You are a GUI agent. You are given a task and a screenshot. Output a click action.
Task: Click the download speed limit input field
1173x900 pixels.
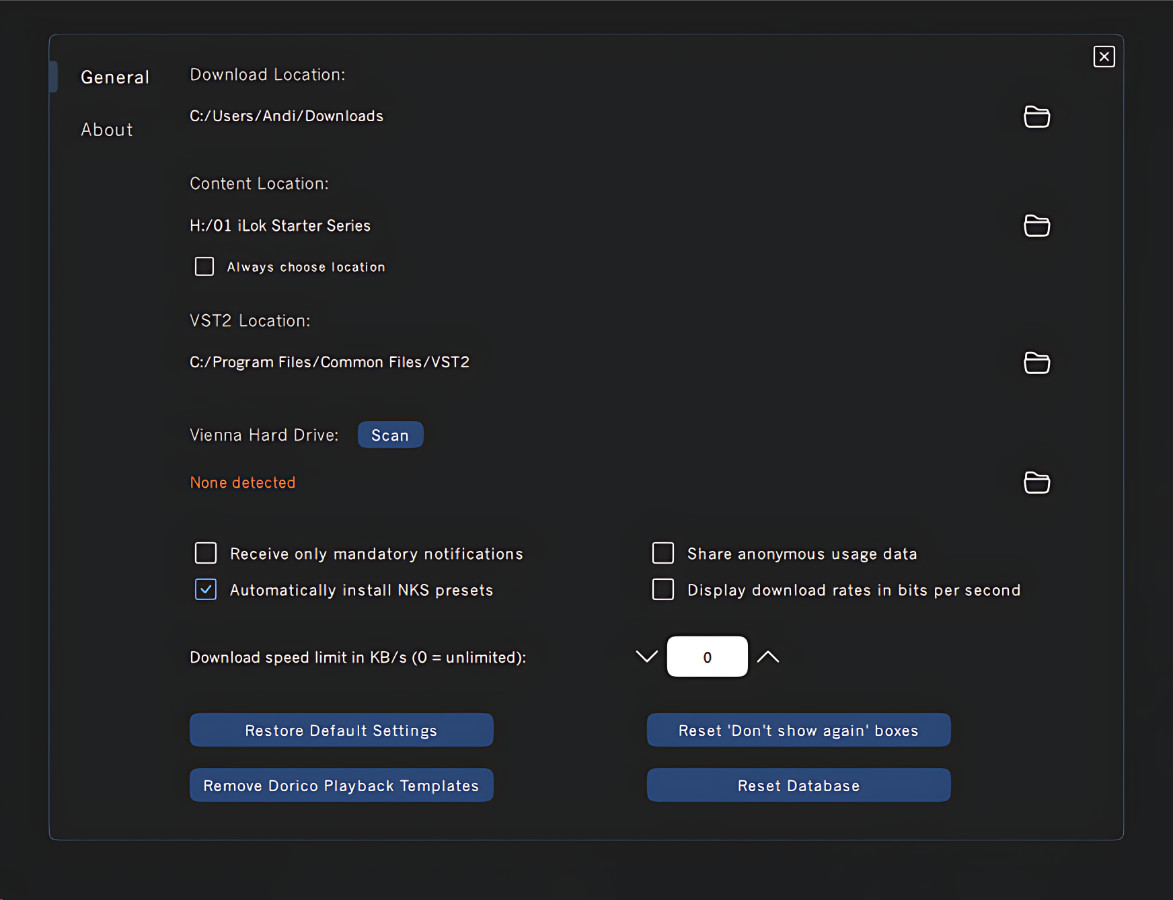click(x=707, y=657)
